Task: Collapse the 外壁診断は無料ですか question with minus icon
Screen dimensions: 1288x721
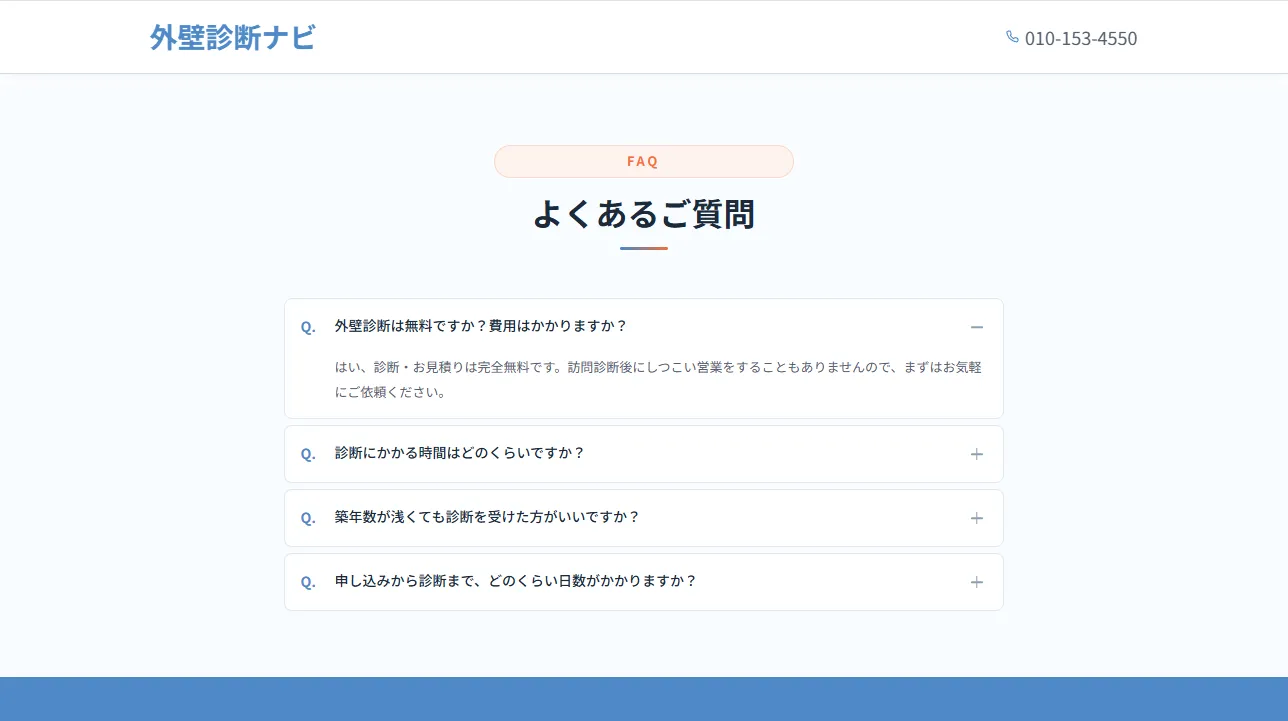Action: pos(977,327)
